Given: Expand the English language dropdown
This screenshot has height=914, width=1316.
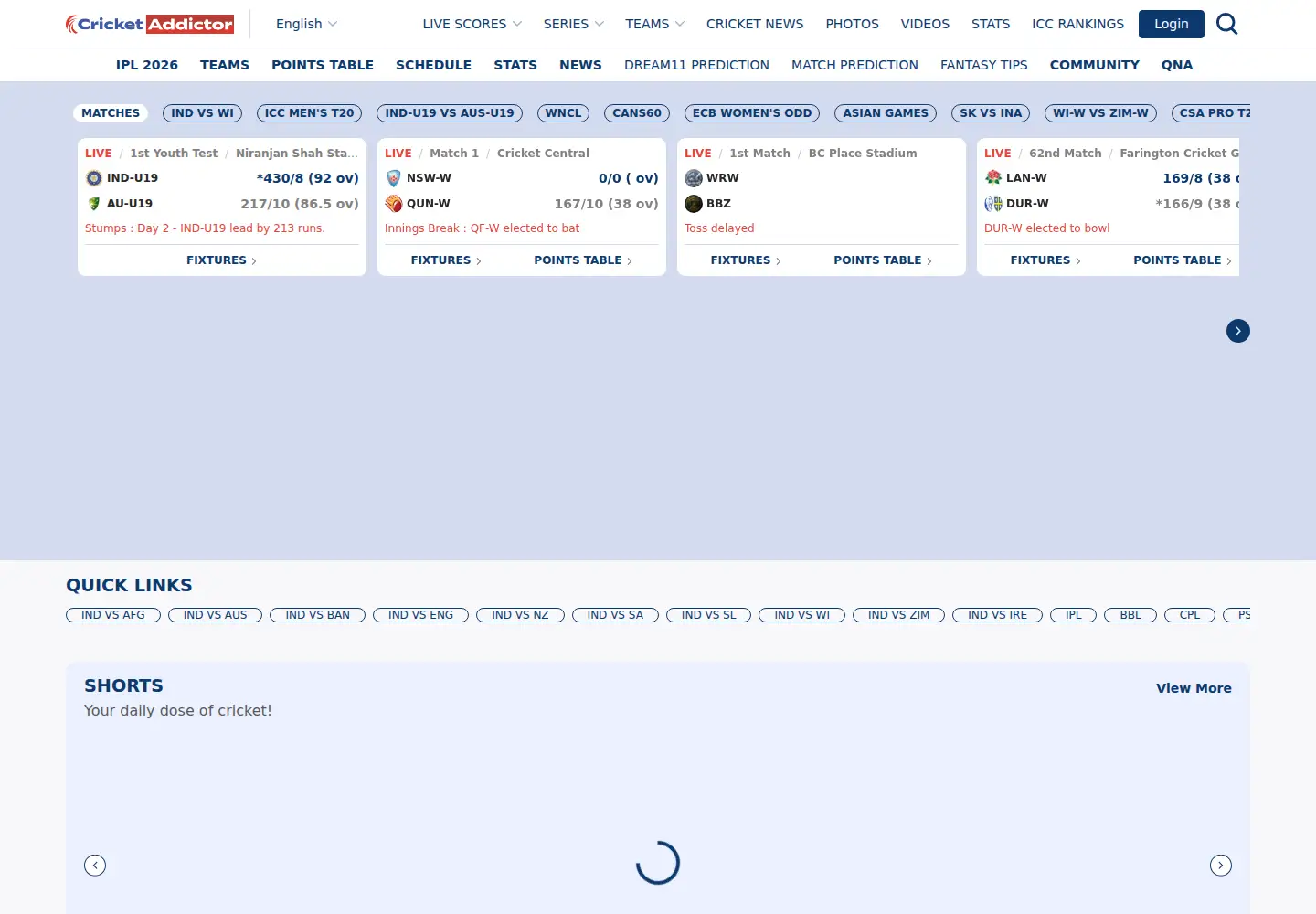Looking at the screenshot, I should coord(306,24).
